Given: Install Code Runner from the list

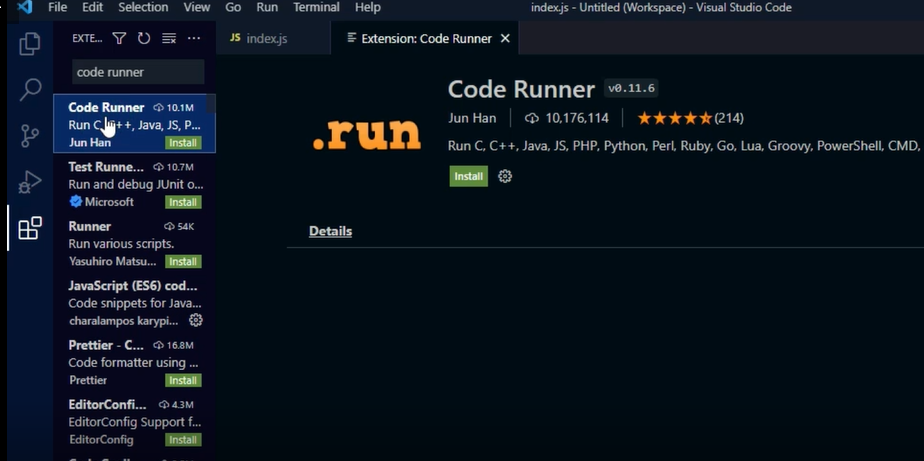Looking at the screenshot, I should pos(183,143).
